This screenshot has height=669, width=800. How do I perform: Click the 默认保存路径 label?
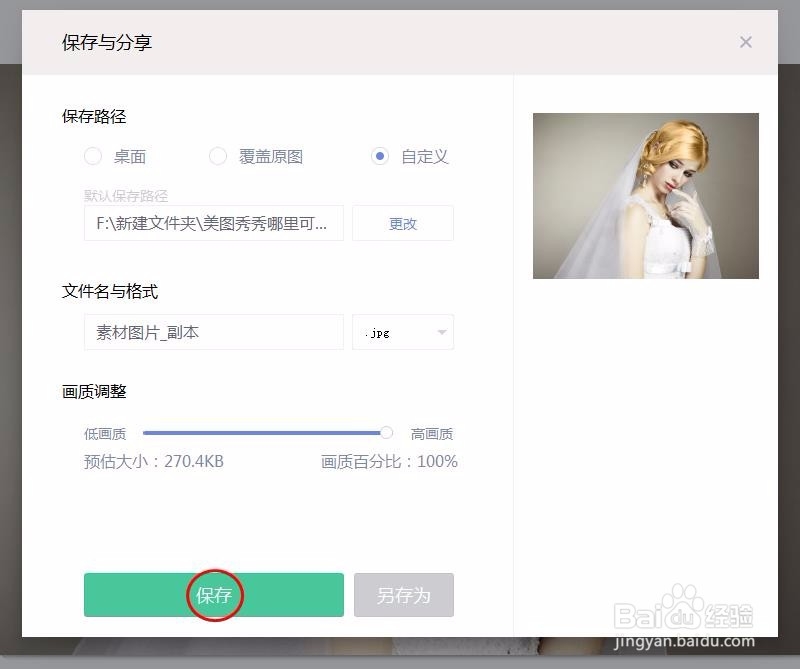coord(126,195)
